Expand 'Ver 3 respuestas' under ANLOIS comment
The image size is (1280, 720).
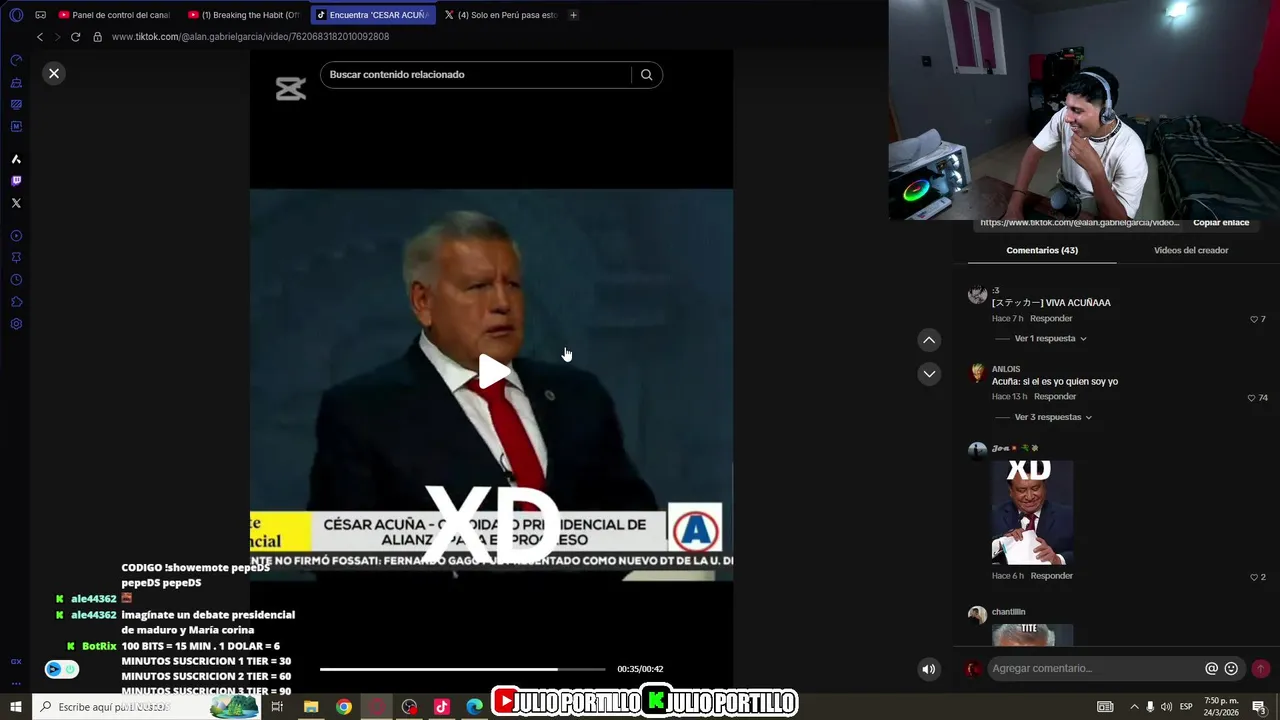pos(1053,417)
